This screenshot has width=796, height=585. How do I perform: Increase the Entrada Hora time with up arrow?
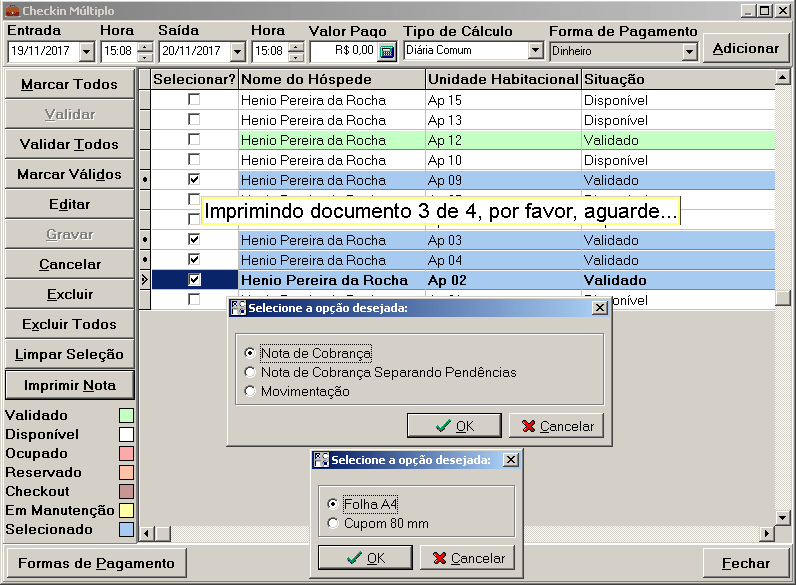[x=145, y=47]
